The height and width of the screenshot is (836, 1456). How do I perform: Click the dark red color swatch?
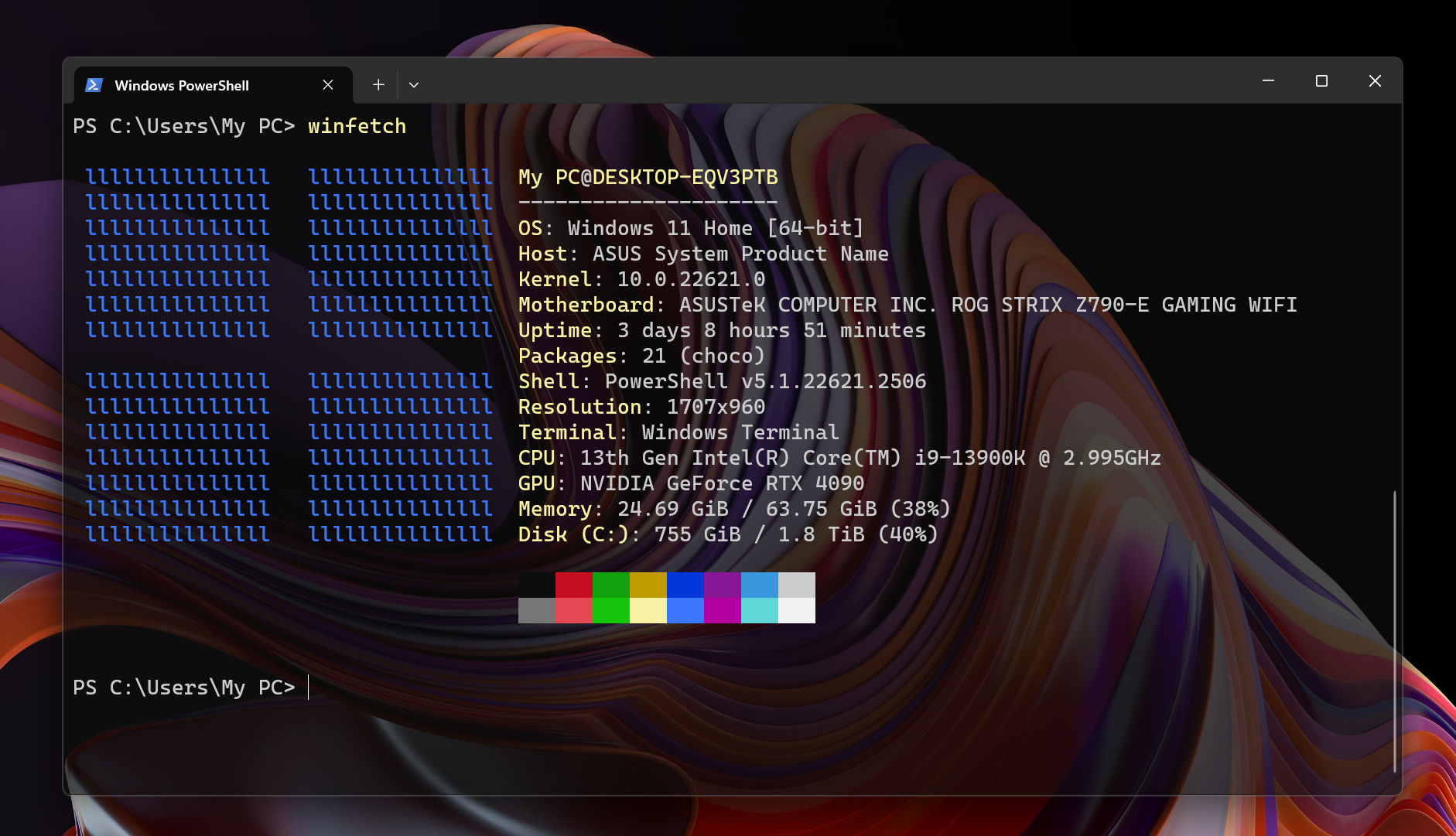574,585
